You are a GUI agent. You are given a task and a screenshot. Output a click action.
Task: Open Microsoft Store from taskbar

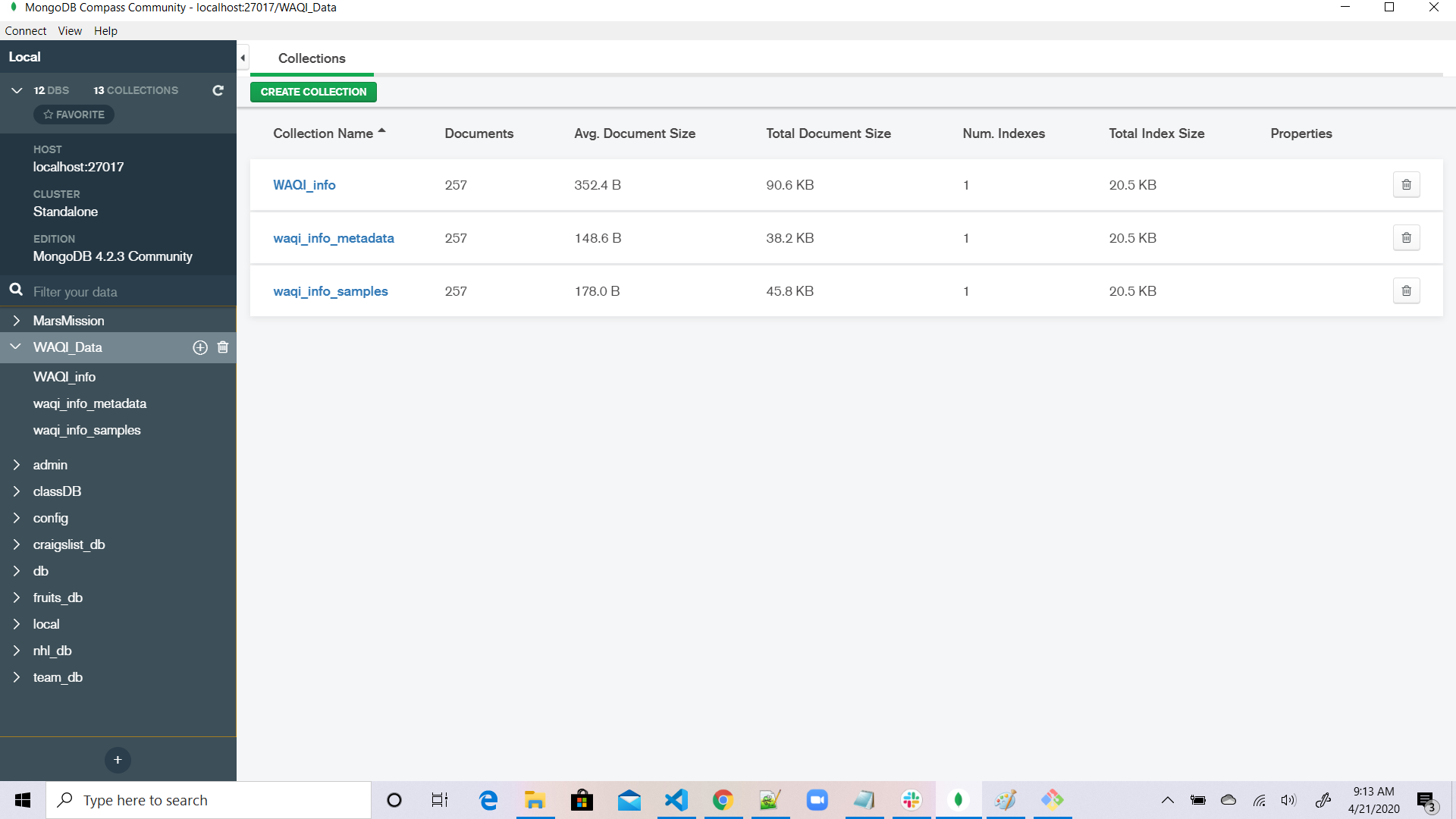(582, 800)
